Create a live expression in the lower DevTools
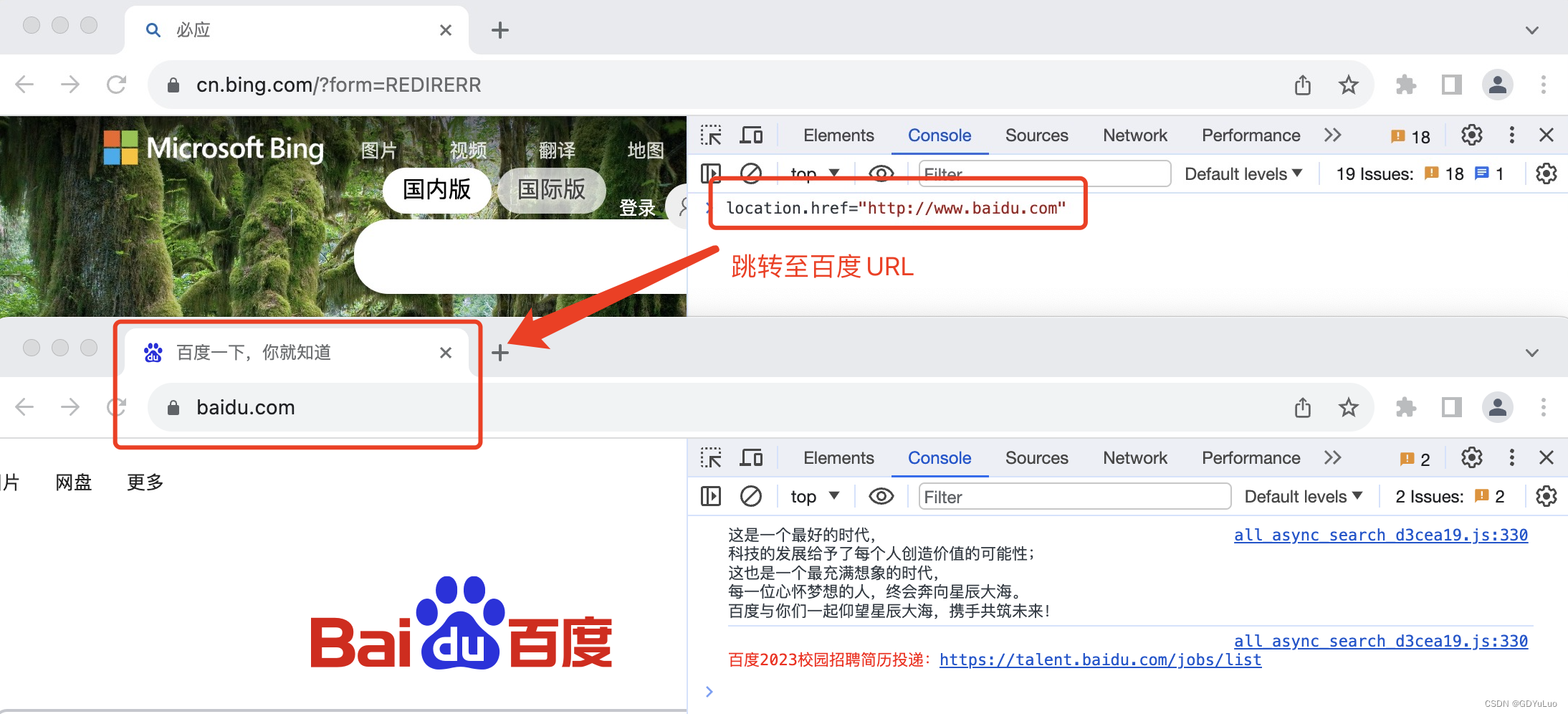 click(881, 496)
